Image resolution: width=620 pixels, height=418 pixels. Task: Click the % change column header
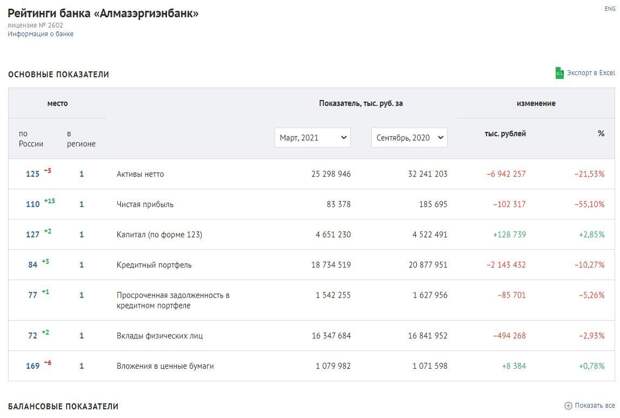point(601,133)
